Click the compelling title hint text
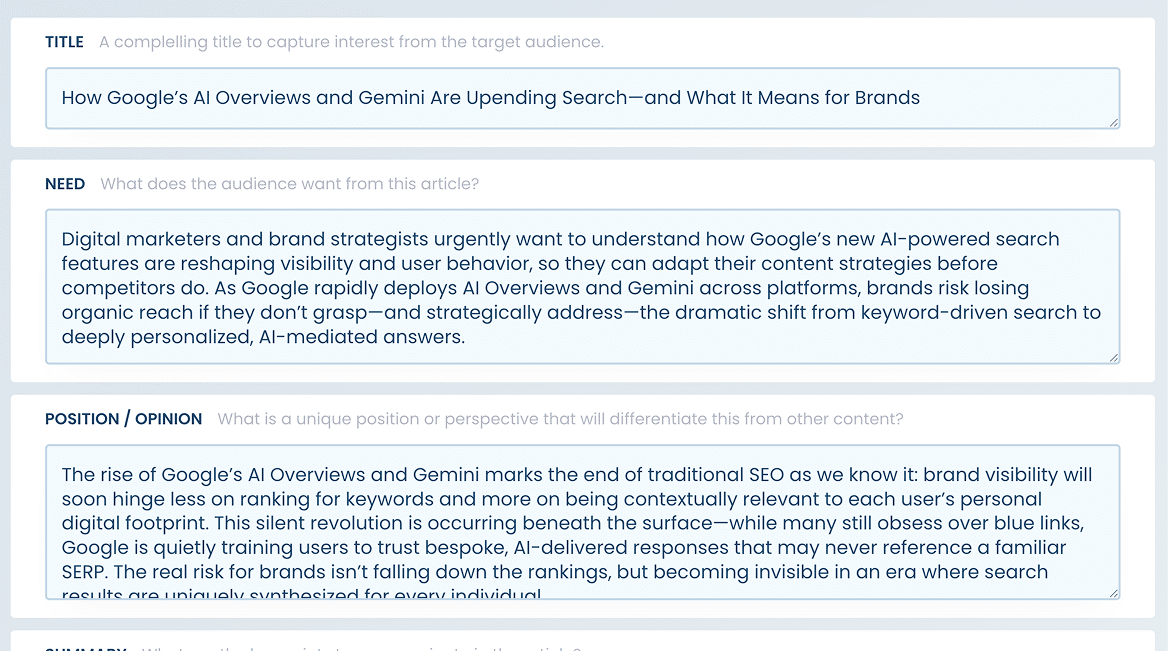The image size is (1168, 651). 350,41
